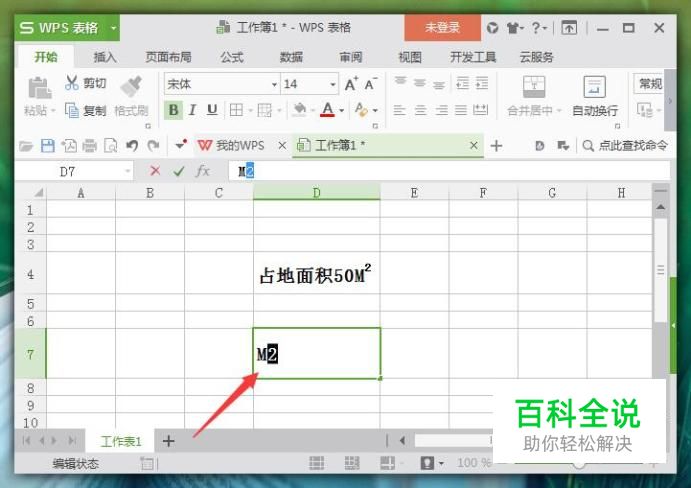Click the fx insert function icon
This screenshot has height=488, width=691.
(x=202, y=171)
